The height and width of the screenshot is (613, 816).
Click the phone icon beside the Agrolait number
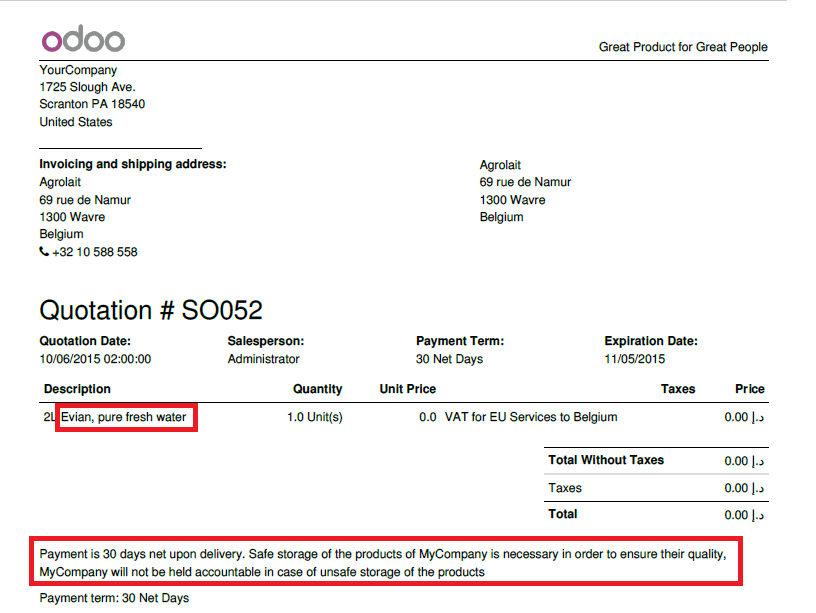(x=44, y=252)
